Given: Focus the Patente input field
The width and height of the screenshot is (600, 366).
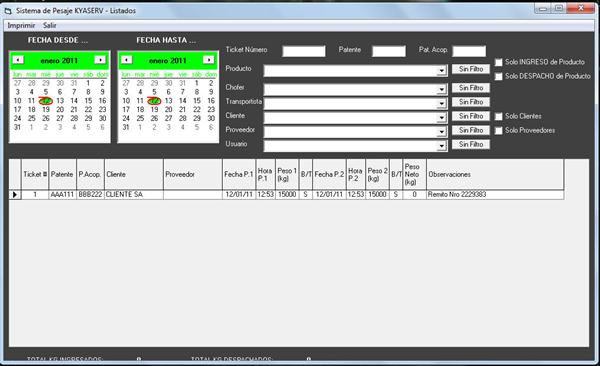Looking at the screenshot, I should pyautogui.click(x=389, y=51).
